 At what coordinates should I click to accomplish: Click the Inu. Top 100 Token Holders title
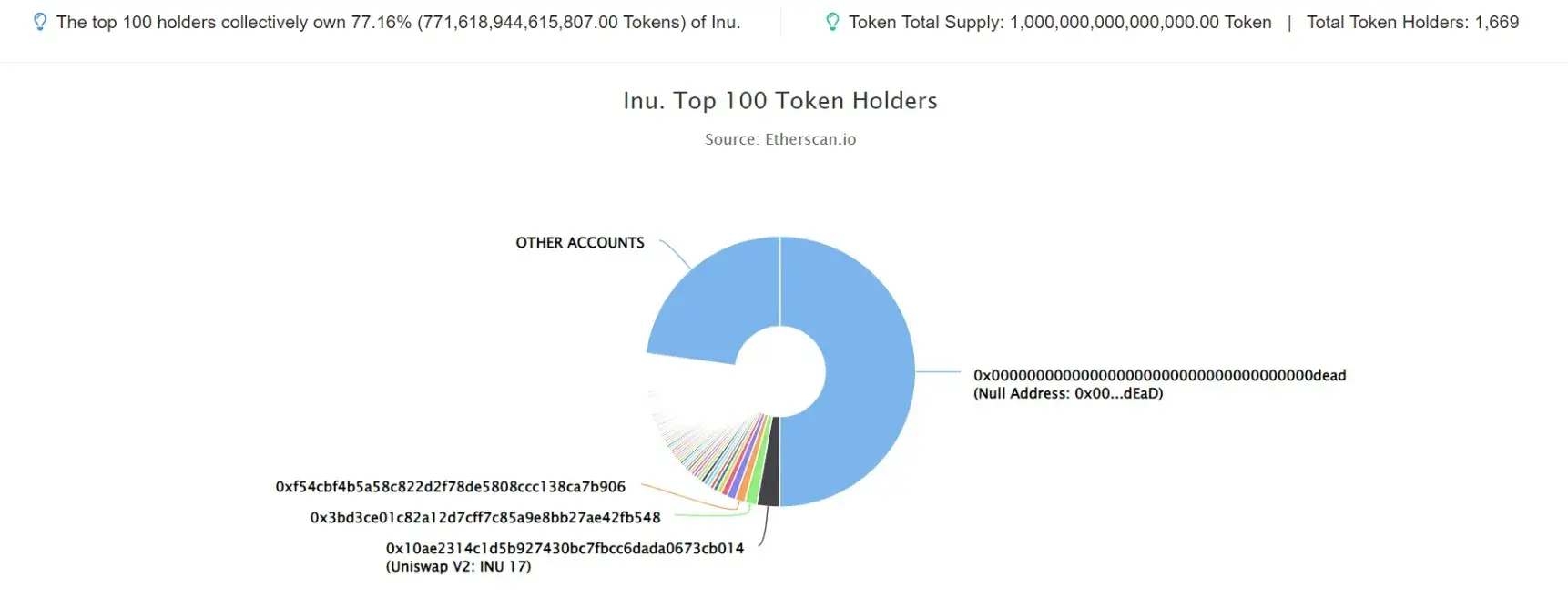click(780, 101)
